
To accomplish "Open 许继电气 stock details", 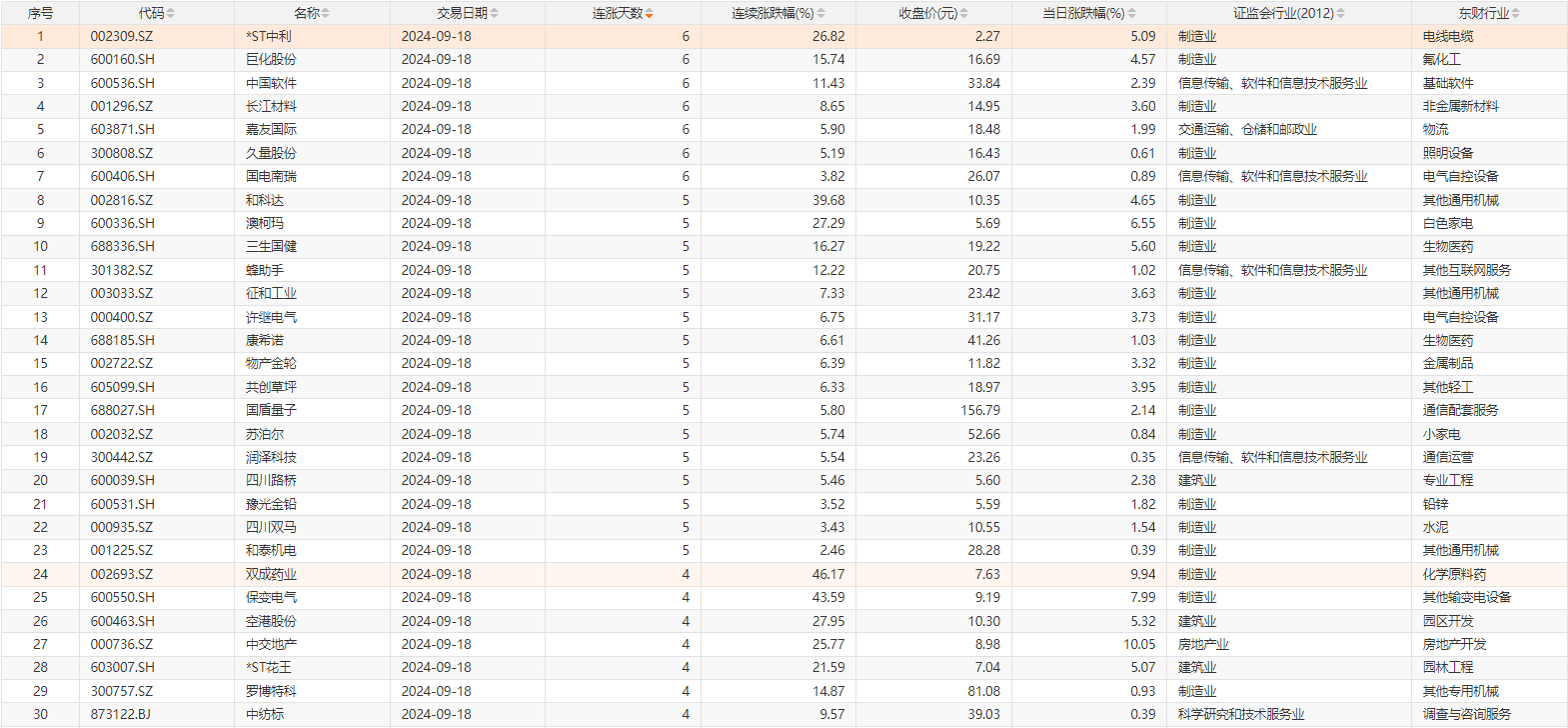I will tap(271, 317).
